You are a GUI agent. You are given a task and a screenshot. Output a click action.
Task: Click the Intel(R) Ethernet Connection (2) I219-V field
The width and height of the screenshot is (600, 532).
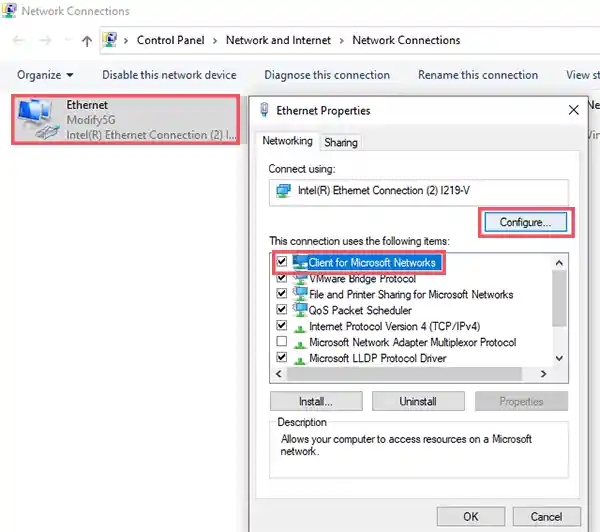click(x=419, y=192)
